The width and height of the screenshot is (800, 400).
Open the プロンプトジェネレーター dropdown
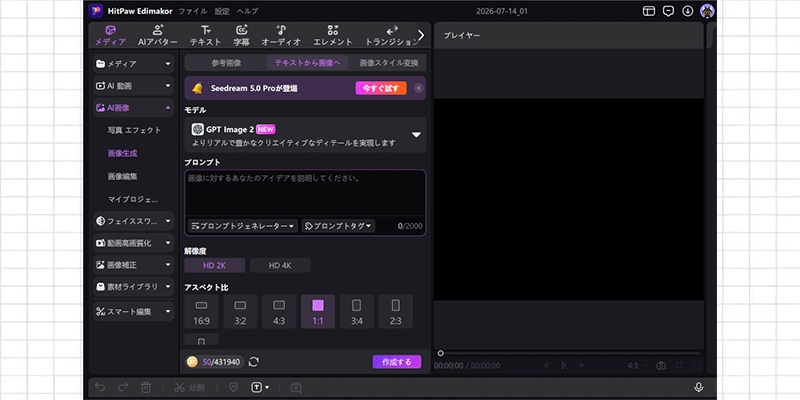(243, 226)
